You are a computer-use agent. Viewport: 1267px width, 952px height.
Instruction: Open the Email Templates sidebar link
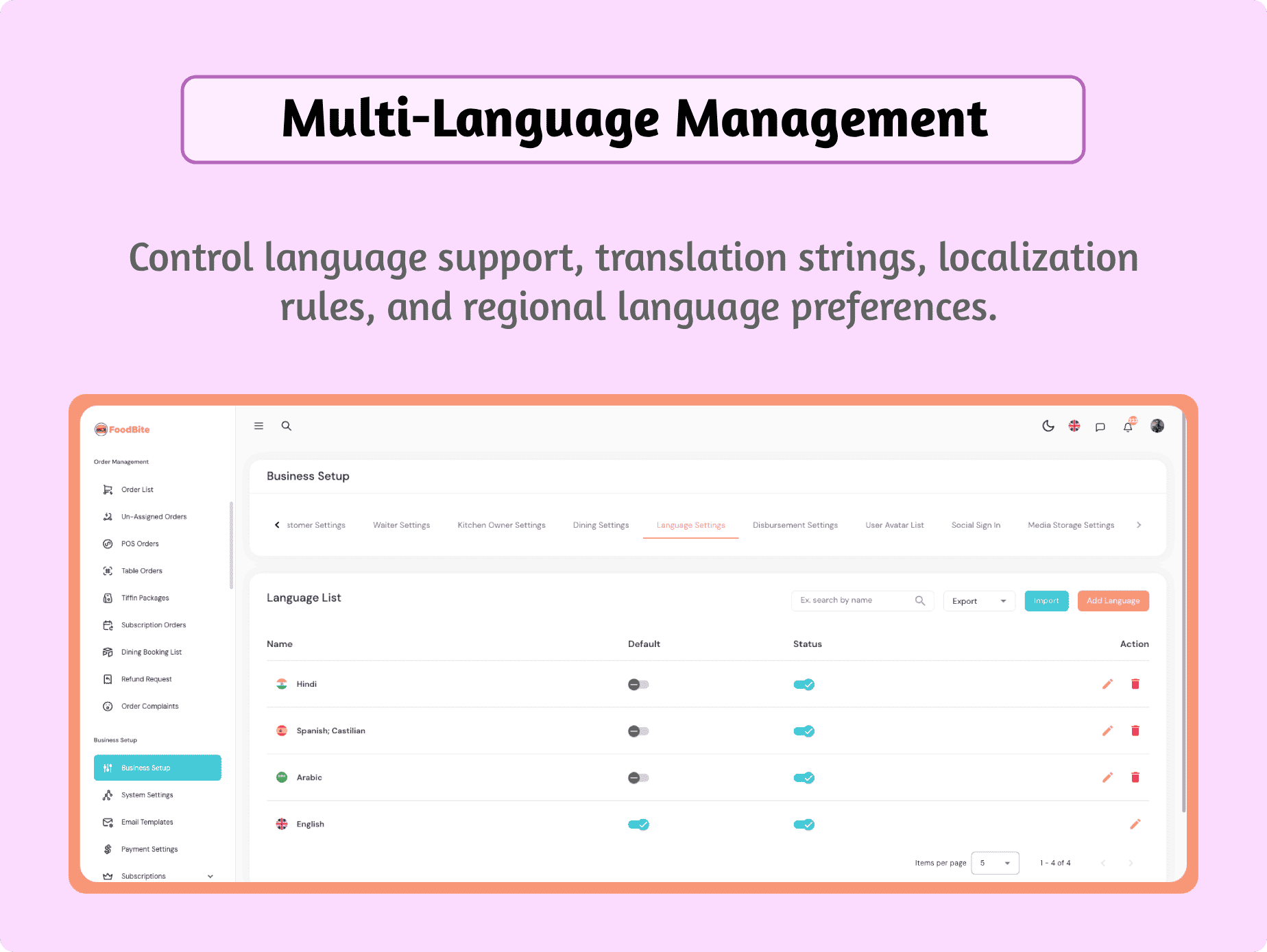pos(147,822)
